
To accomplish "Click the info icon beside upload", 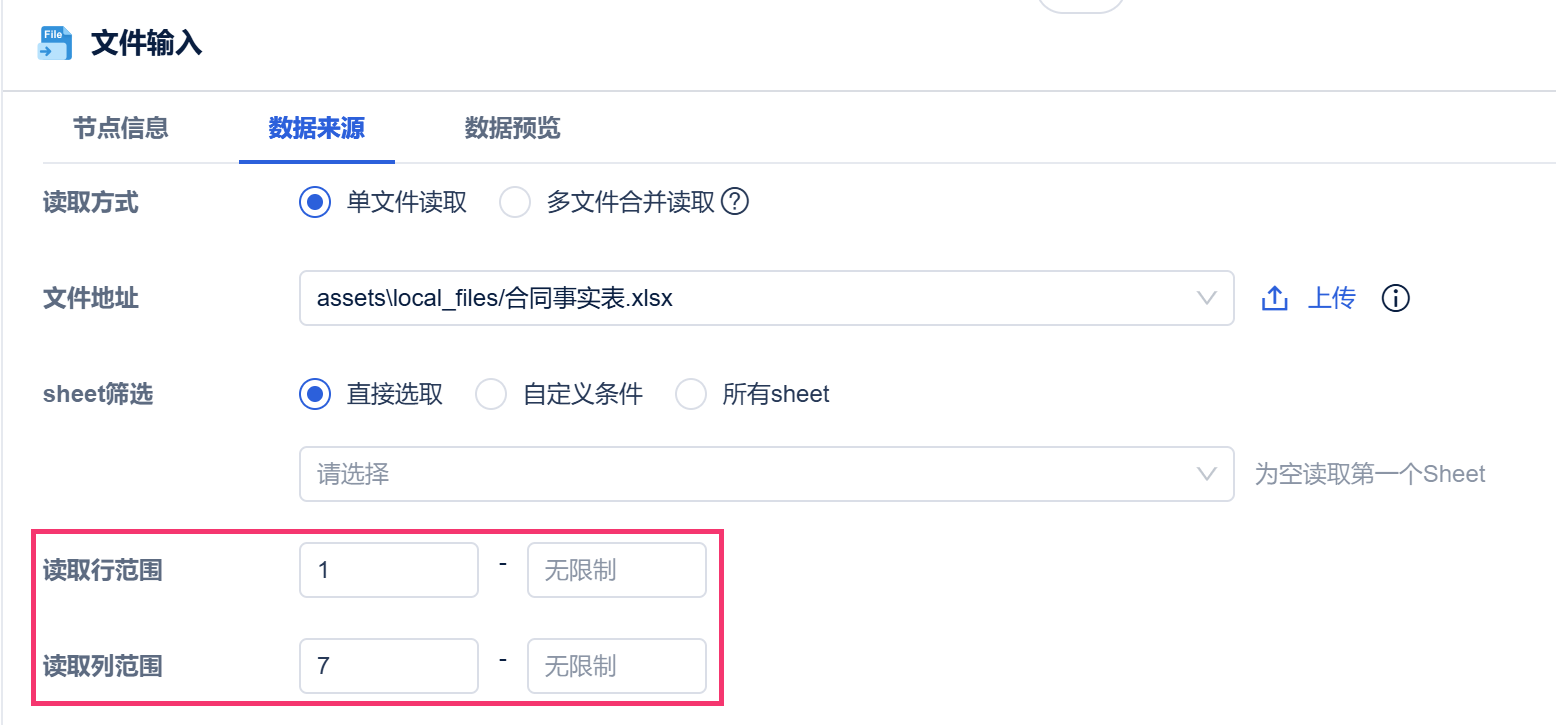I will pyautogui.click(x=1395, y=298).
